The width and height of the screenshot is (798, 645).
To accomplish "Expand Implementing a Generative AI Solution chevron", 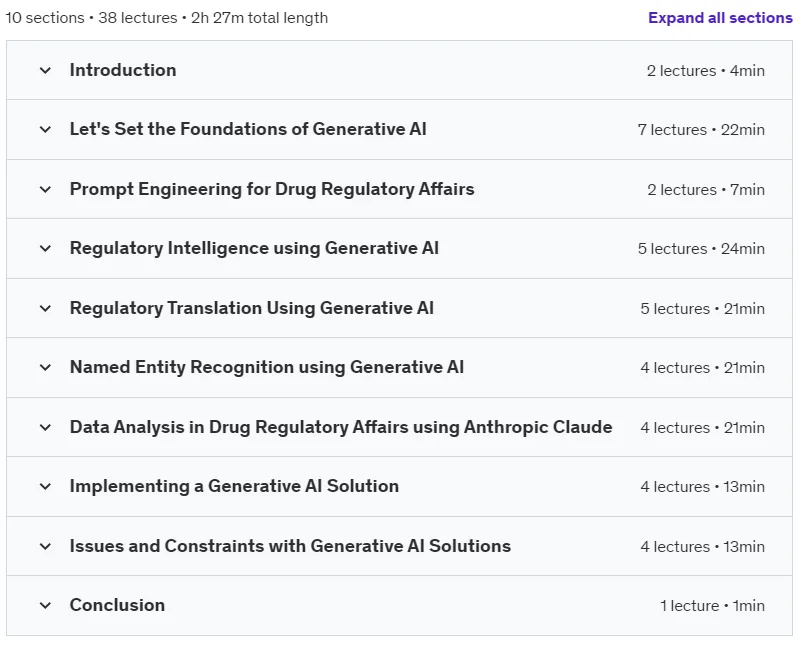I will tap(45, 487).
